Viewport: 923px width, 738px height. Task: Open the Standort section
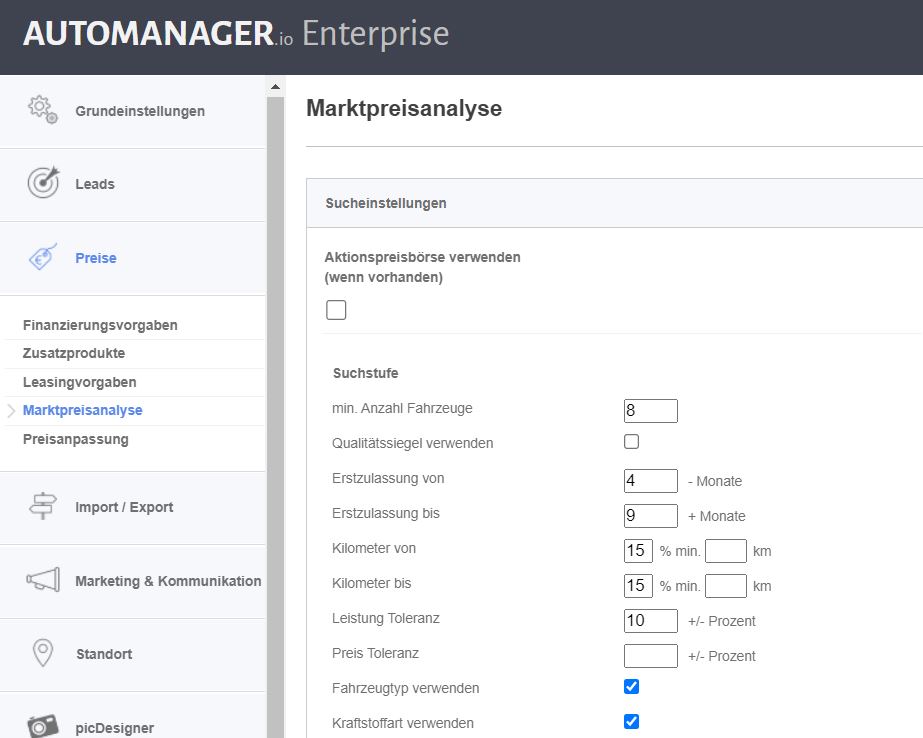(133, 654)
